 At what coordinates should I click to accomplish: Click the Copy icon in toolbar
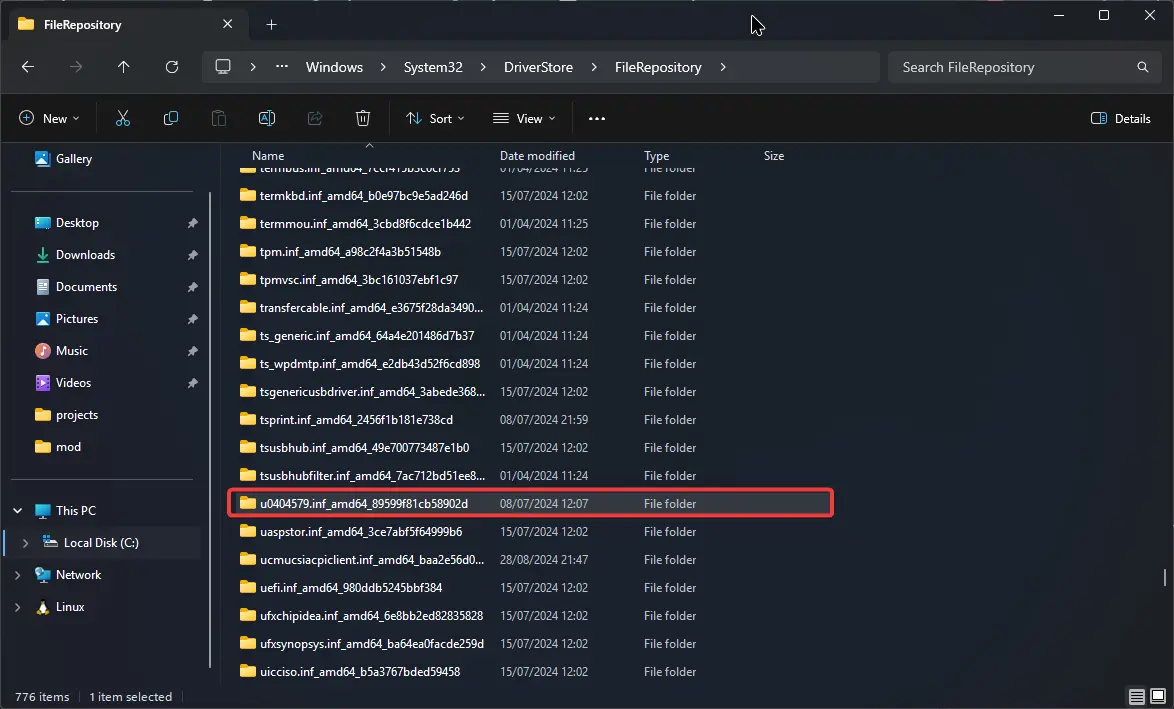click(171, 118)
